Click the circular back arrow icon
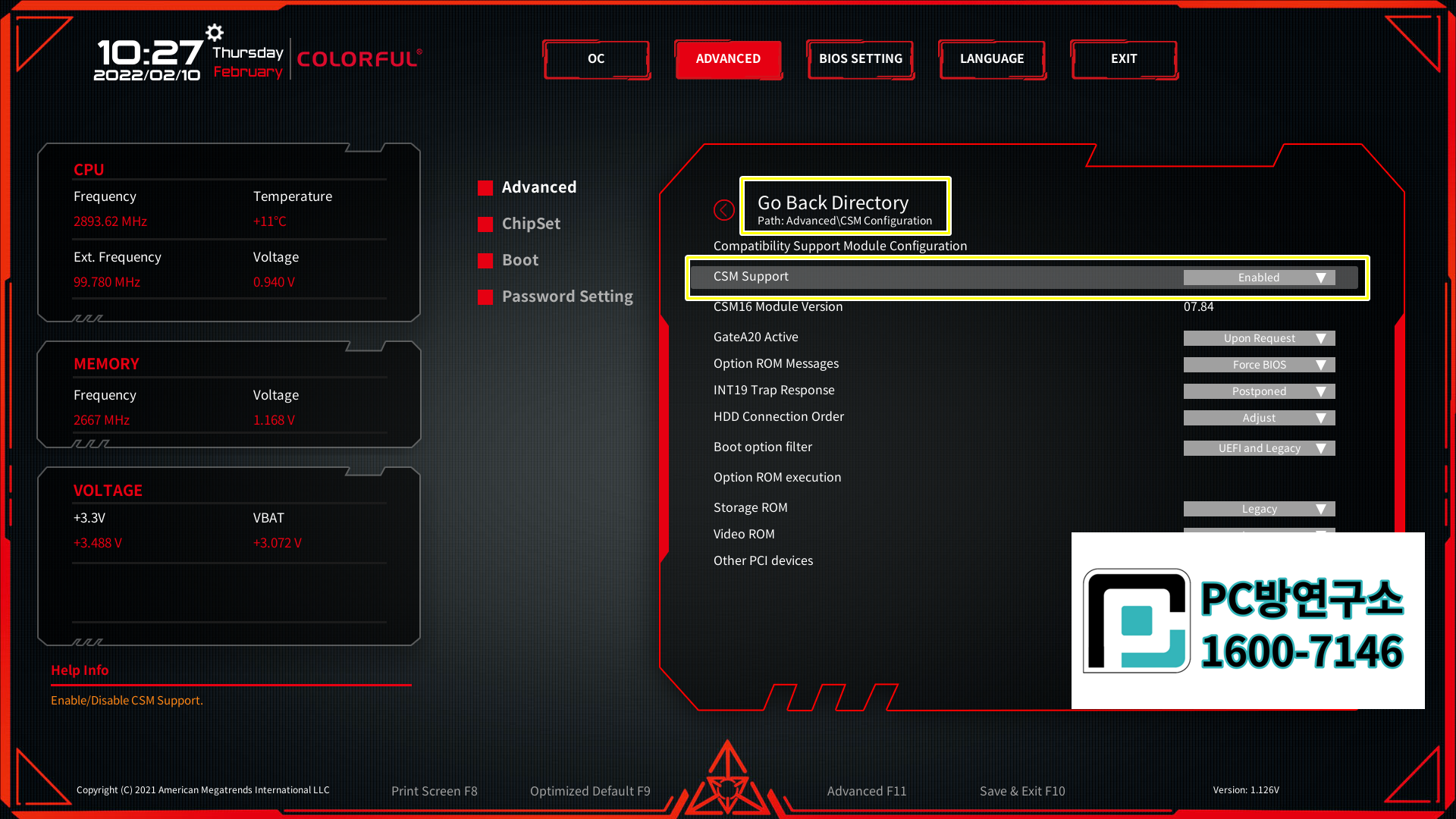 coord(724,210)
